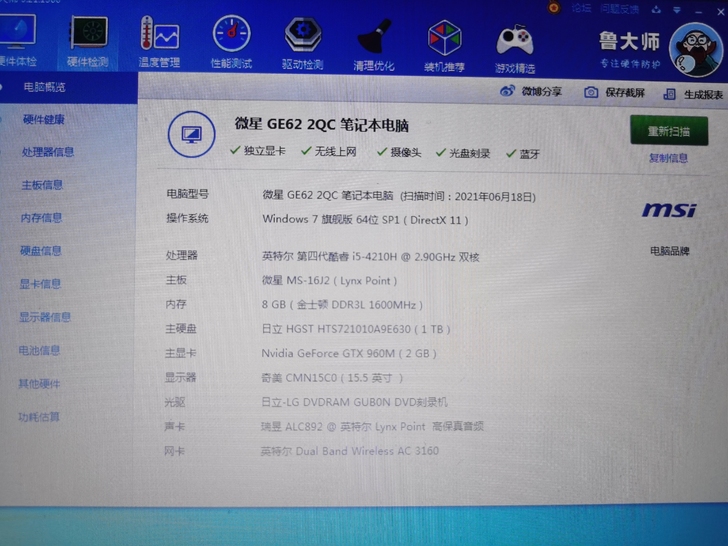Click the 保存截屏 camera icon

[x=591, y=92]
